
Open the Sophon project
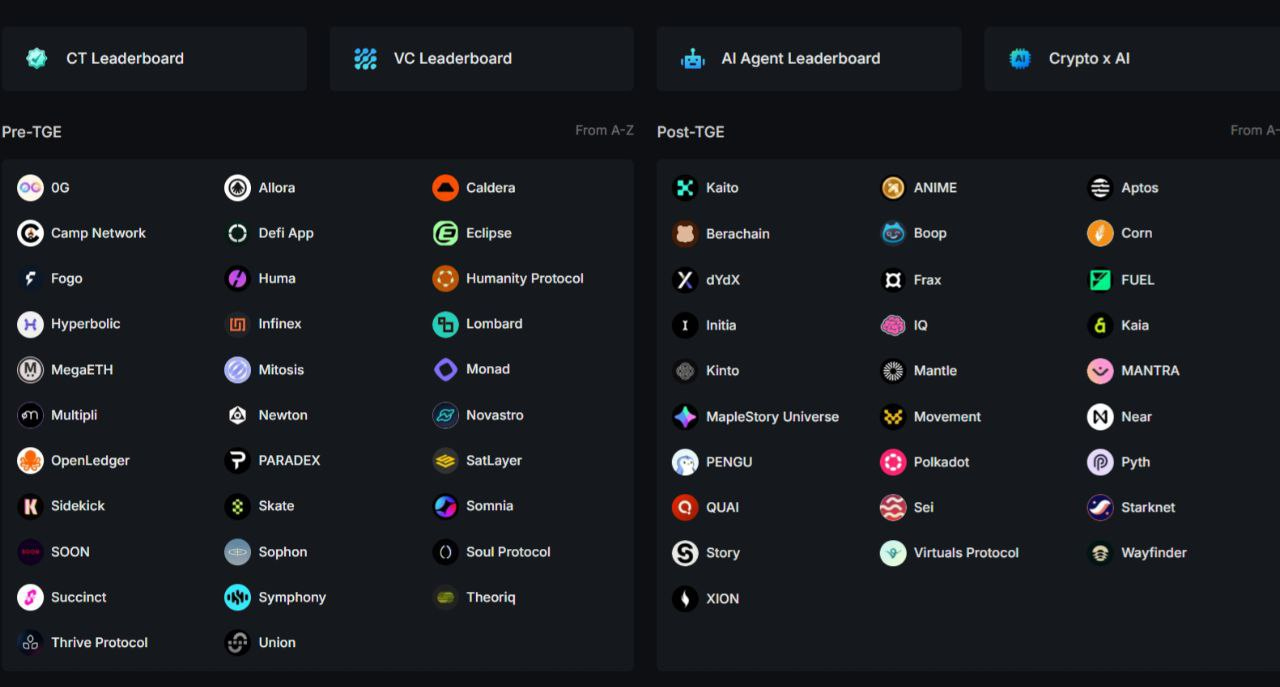coord(266,552)
